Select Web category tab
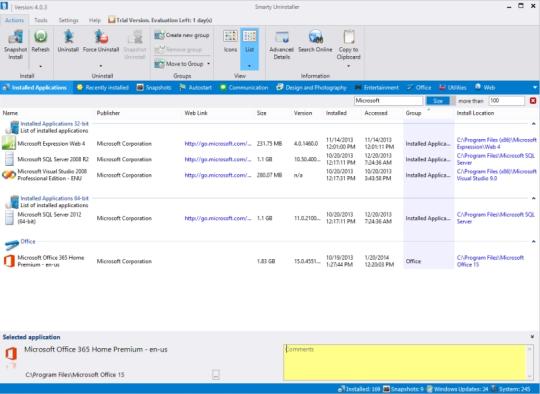The width and height of the screenshot is (540, 394). point(485,88)
